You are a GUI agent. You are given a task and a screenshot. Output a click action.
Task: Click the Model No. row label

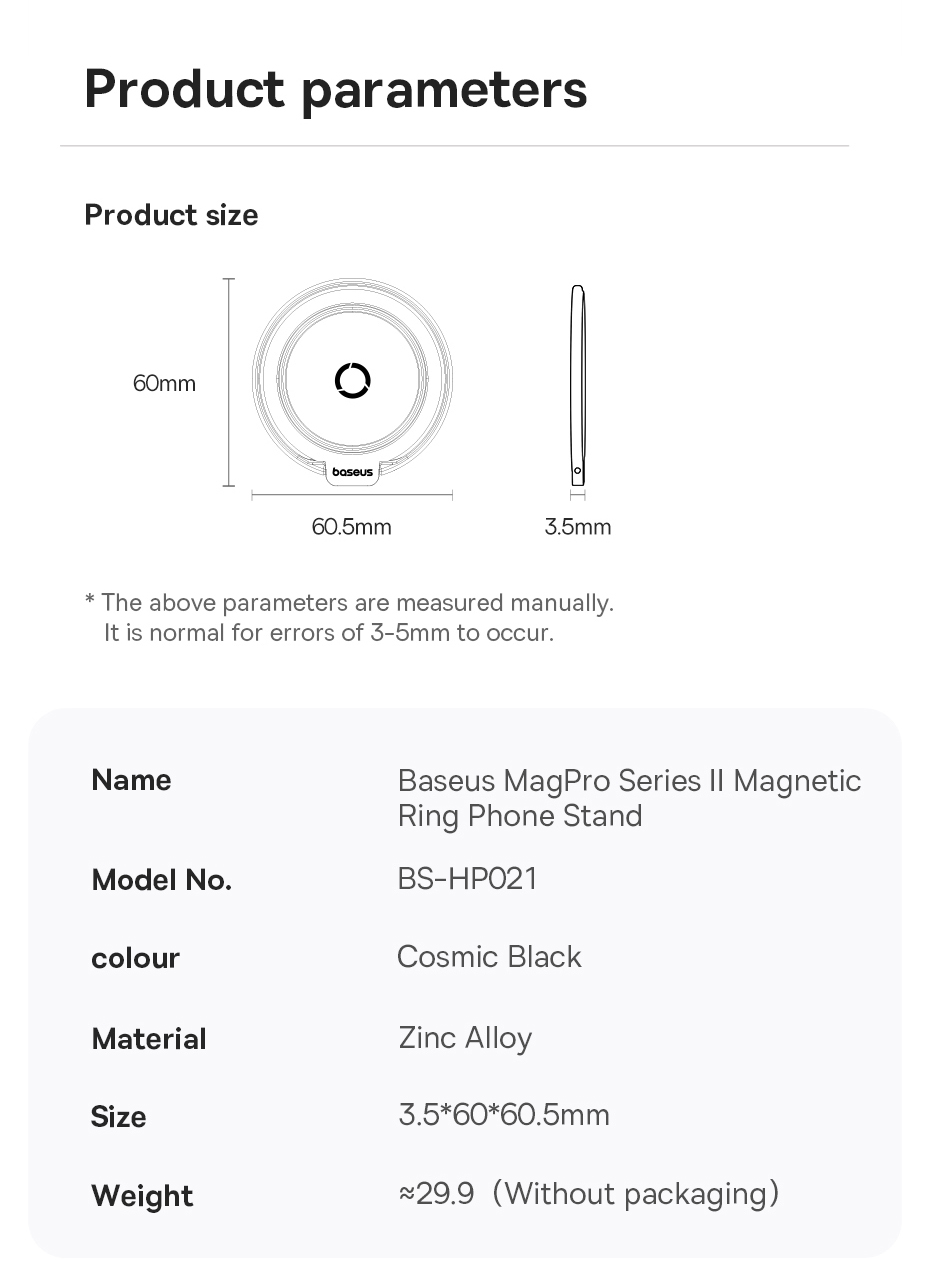pyautogui.click(x=161, y=880)
